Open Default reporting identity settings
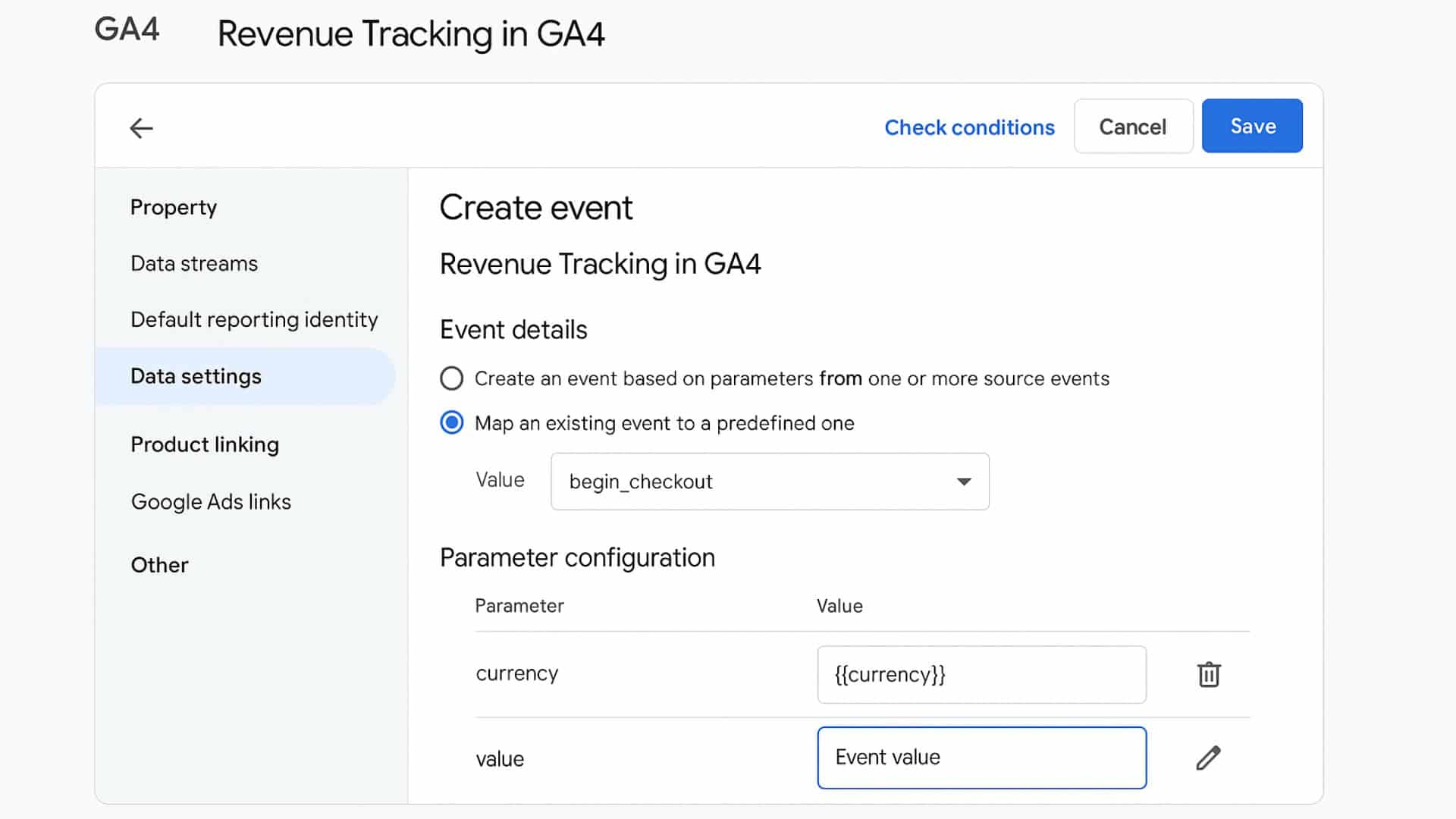Screen dimensions: 1456x819 (254, 319)
